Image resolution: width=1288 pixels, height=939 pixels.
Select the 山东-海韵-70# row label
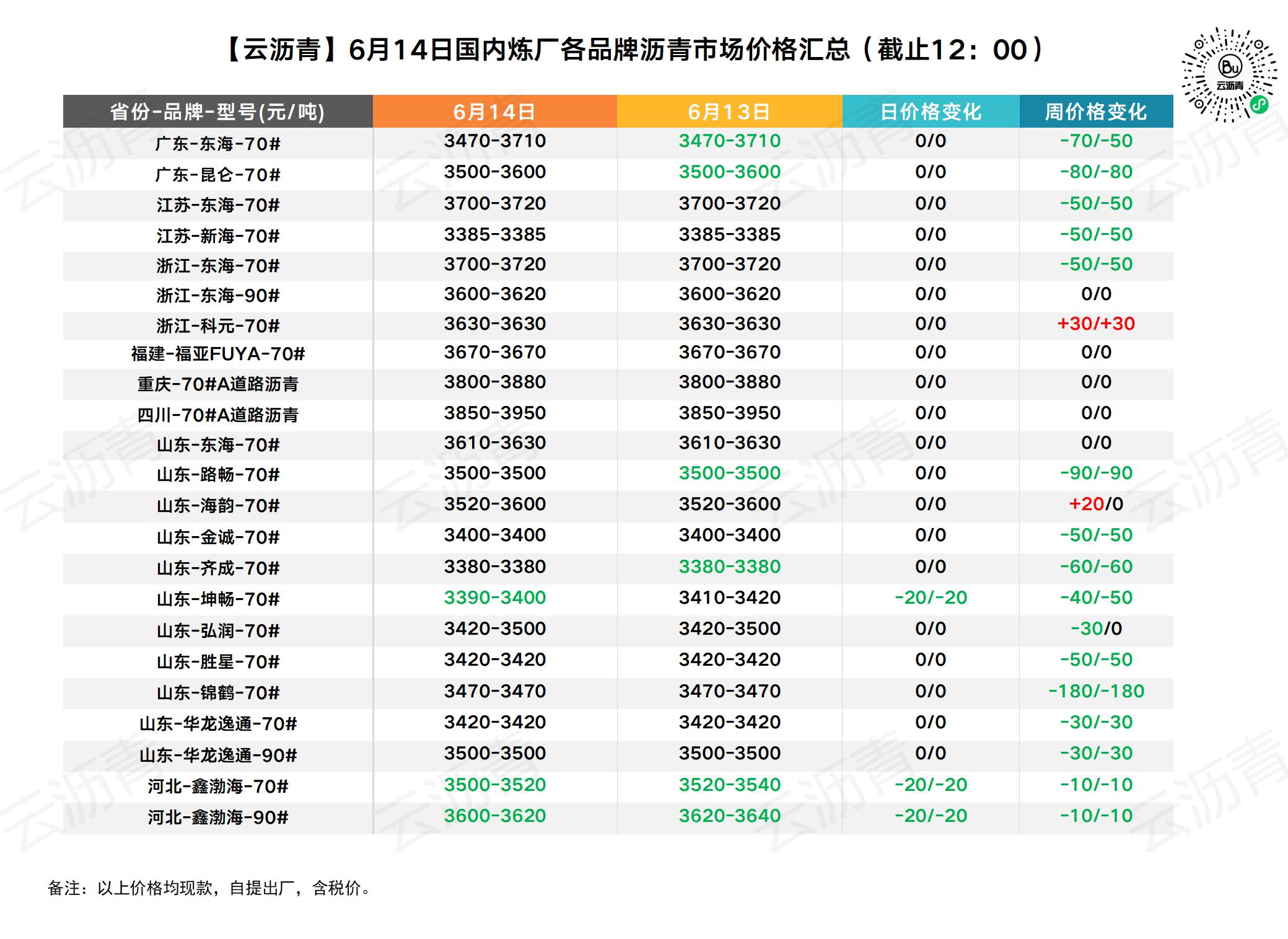(217, 506)
